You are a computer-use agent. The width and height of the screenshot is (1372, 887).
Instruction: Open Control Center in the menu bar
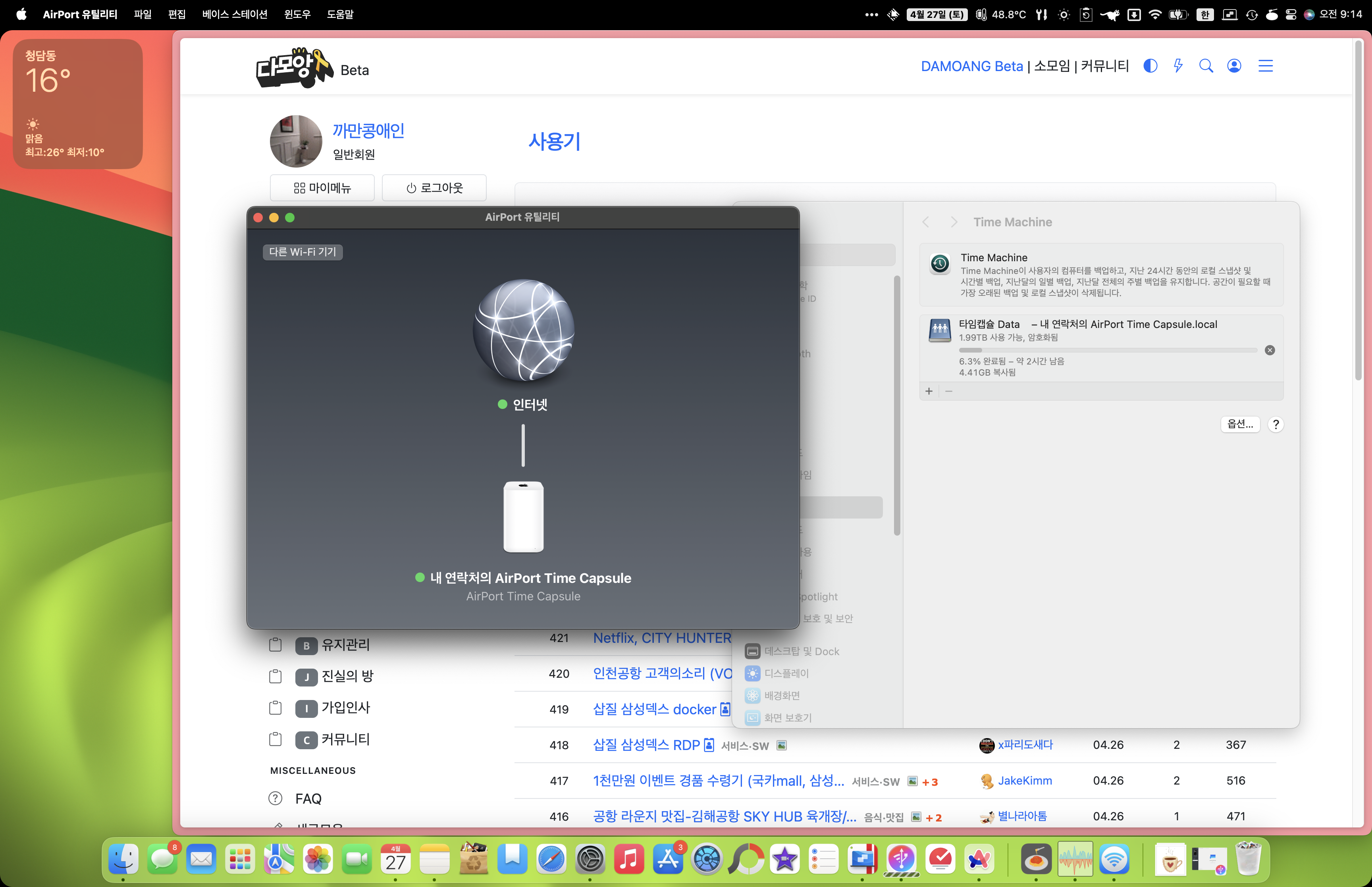pos(1291,14)
